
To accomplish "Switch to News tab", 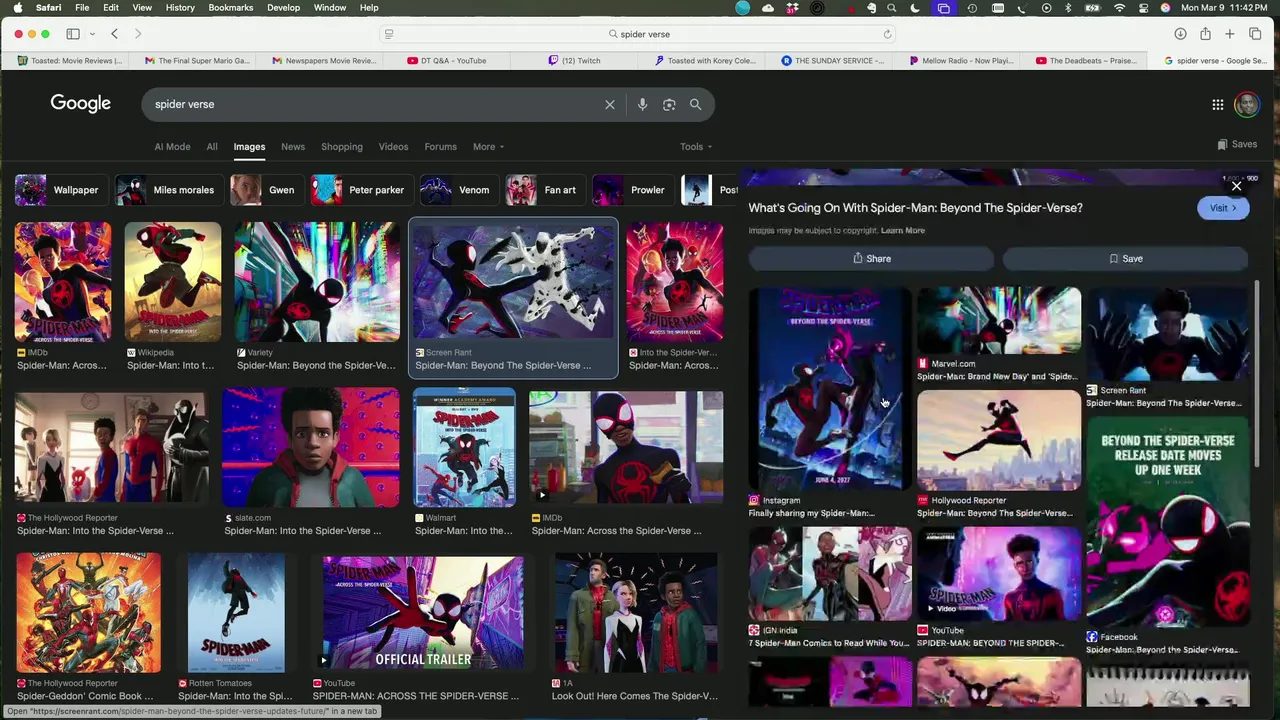I will coord(293,147).
